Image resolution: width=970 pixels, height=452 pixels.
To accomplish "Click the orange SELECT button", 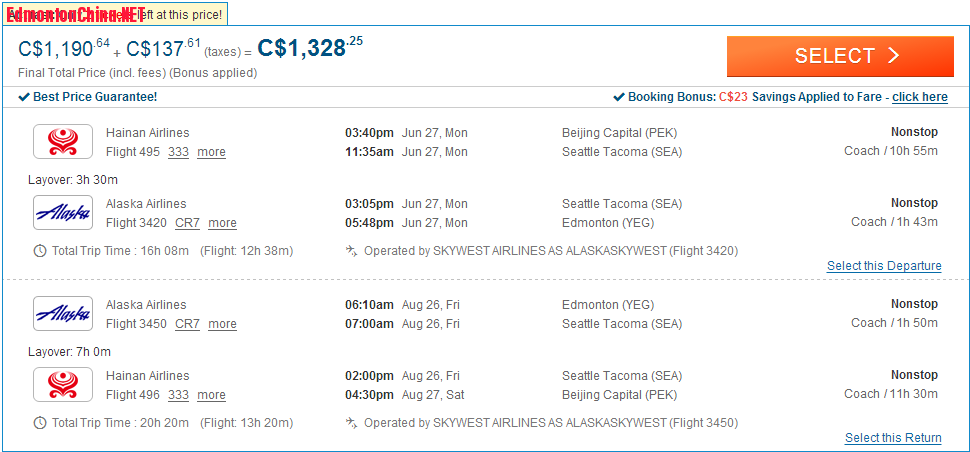I will click(840, 56).
